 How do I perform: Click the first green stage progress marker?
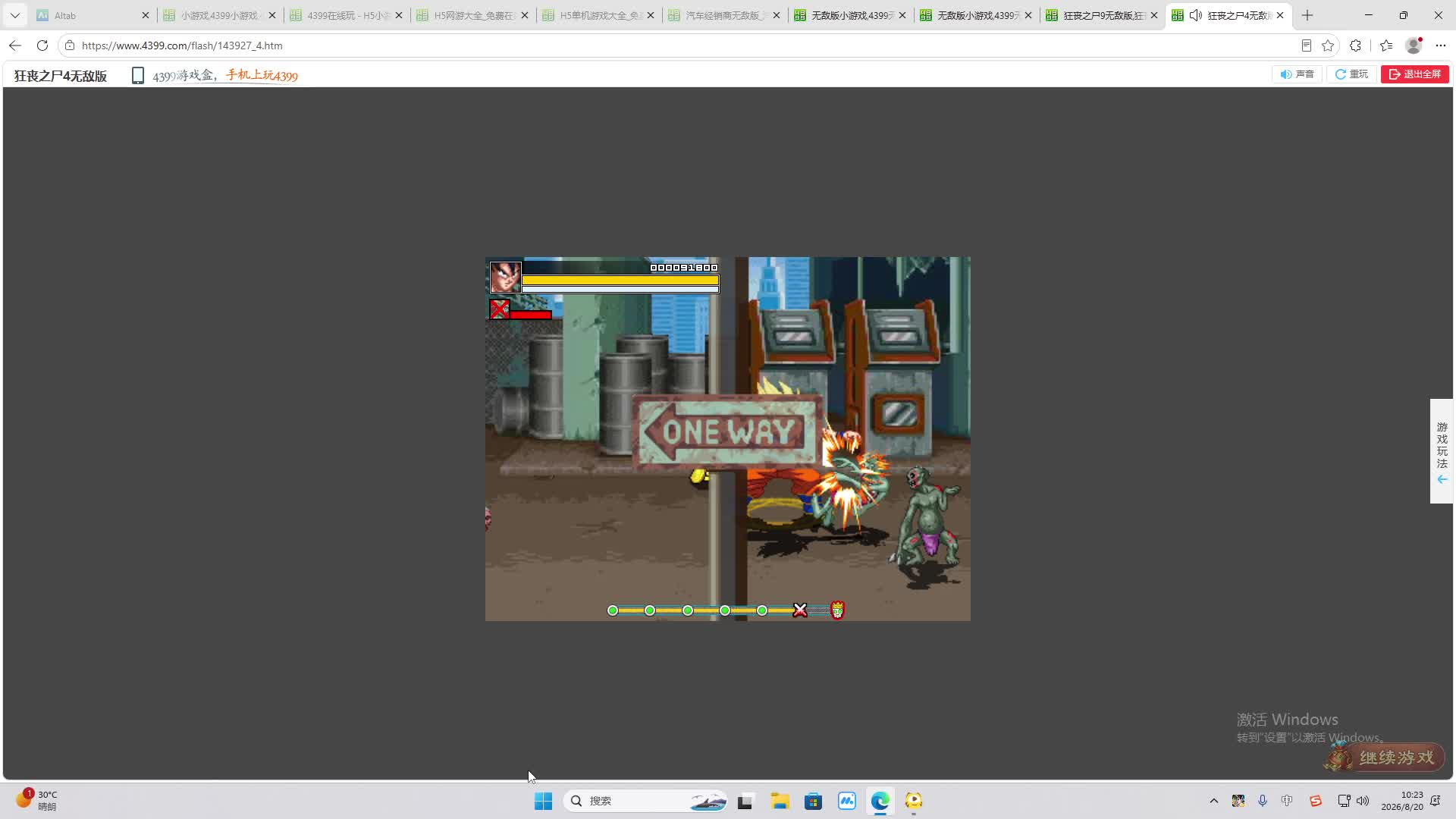613,610
